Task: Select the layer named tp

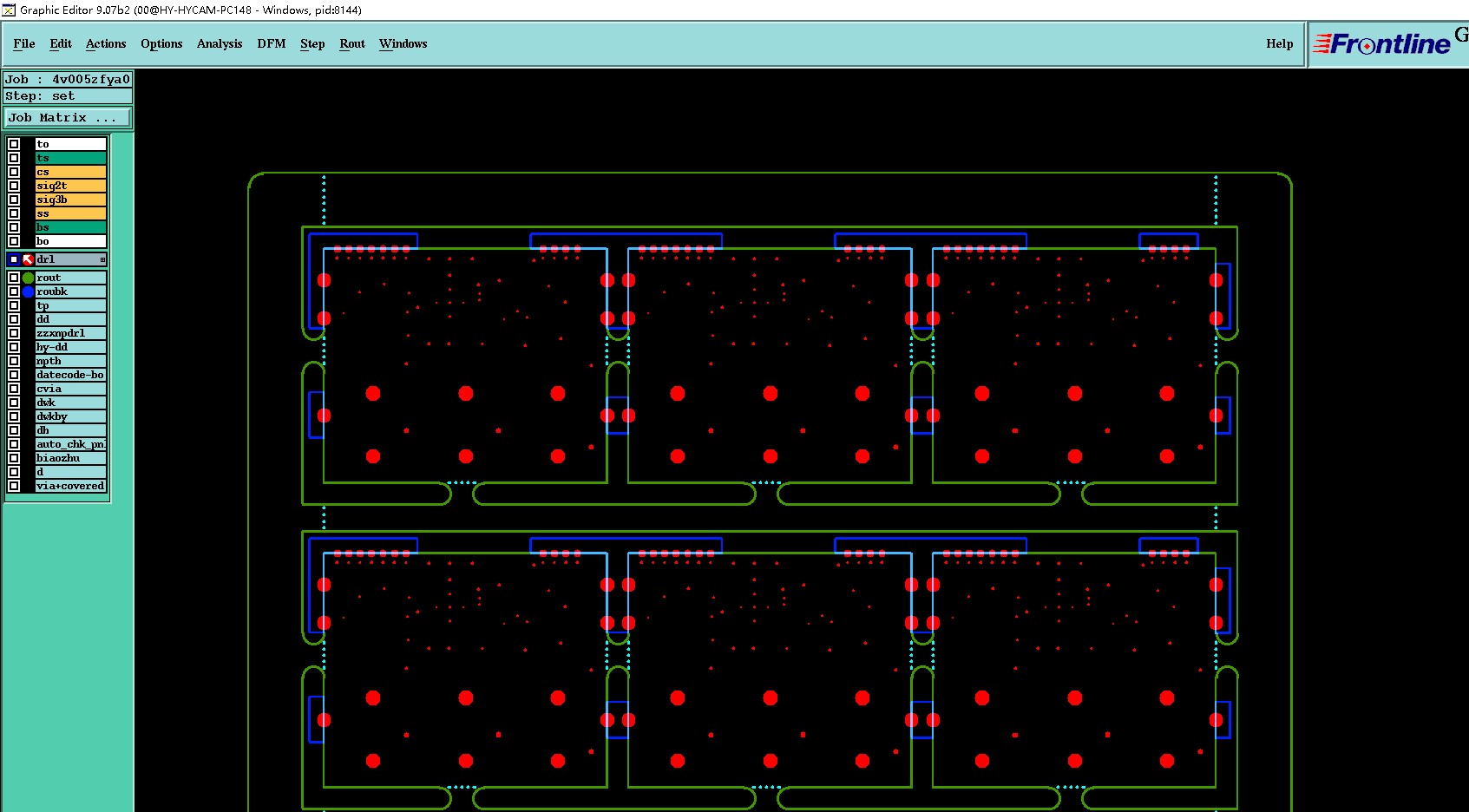Action: click(70, 305)
